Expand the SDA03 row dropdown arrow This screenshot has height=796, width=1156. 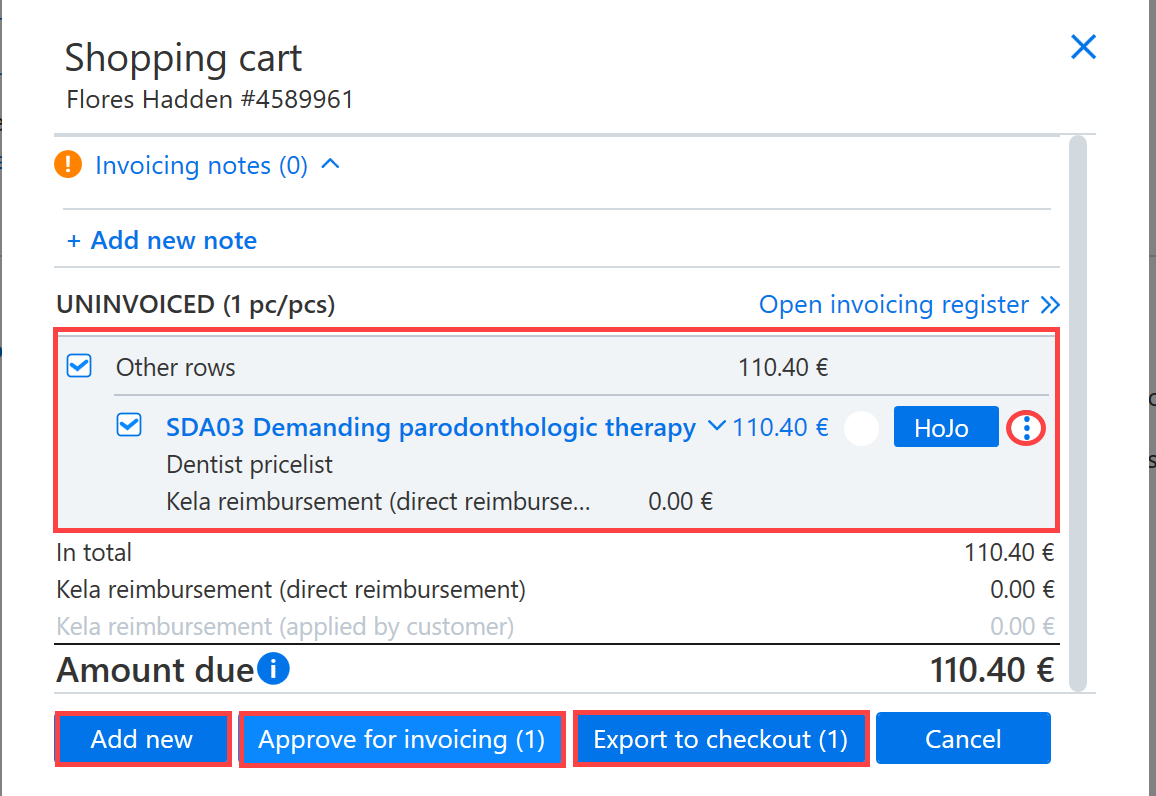click(717, 425)
